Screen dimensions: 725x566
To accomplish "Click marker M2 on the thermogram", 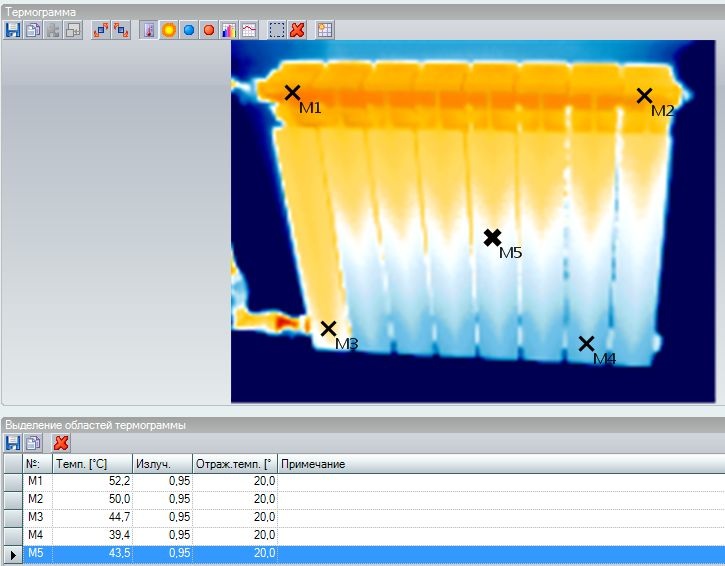I will pos(645,96).
